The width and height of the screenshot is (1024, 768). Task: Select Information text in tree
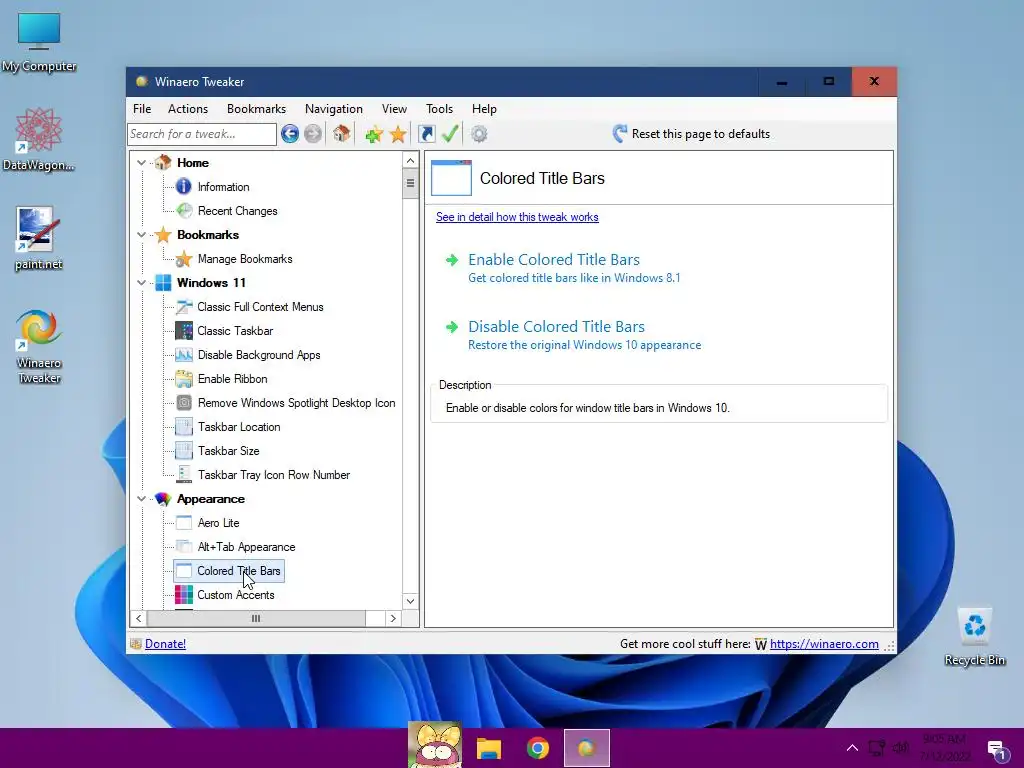point(223,187)
